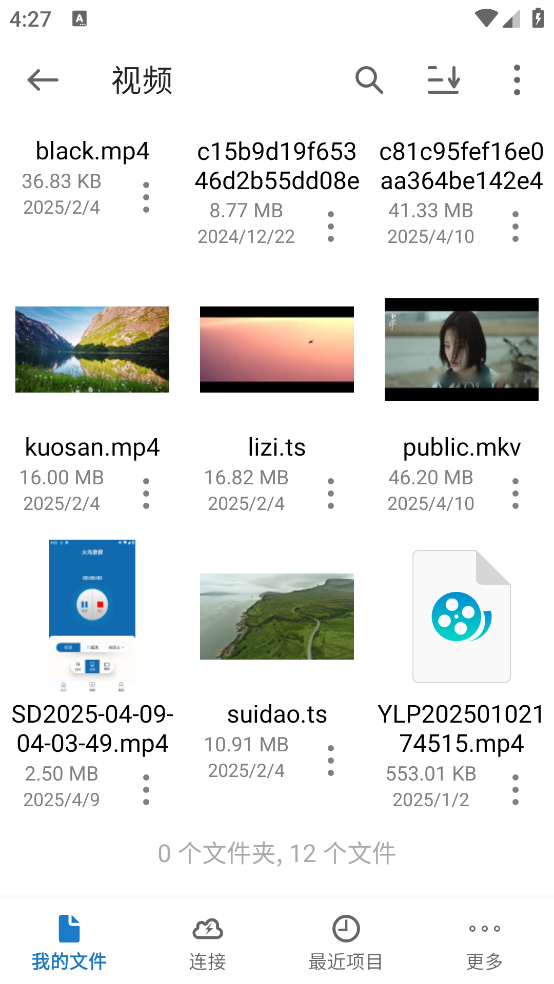Viewport: 554px width, 984px height.
Task: Open the kuosan.mp4 mountain lake thumbnail
Action: click(x=92, y=350)
